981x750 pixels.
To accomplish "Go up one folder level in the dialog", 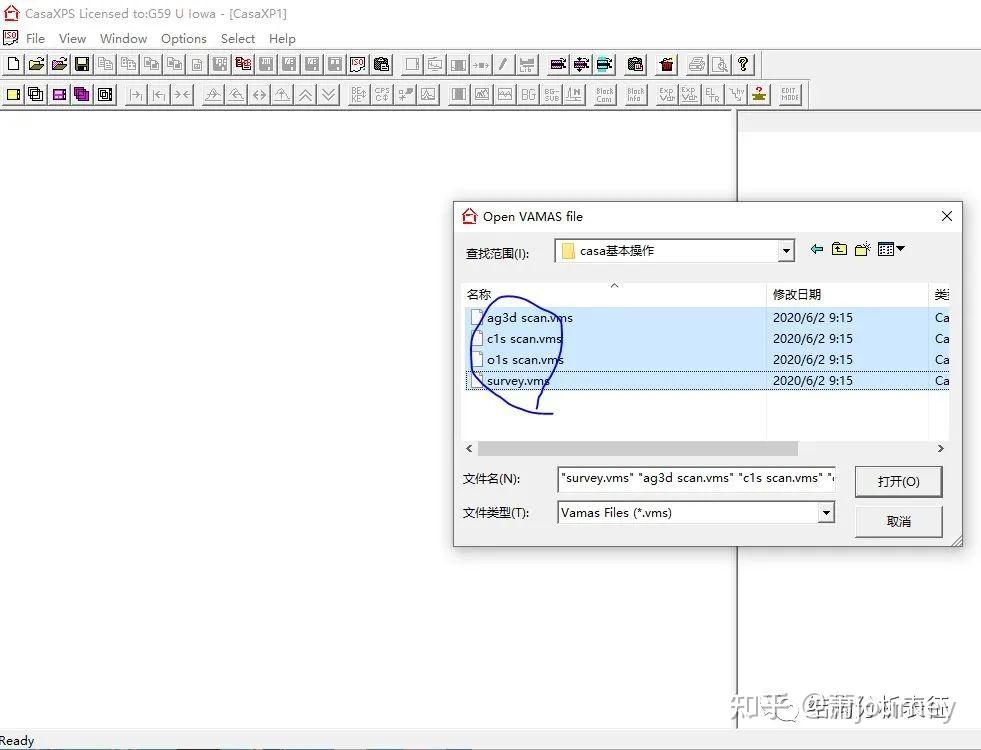I will pos(840,249).
